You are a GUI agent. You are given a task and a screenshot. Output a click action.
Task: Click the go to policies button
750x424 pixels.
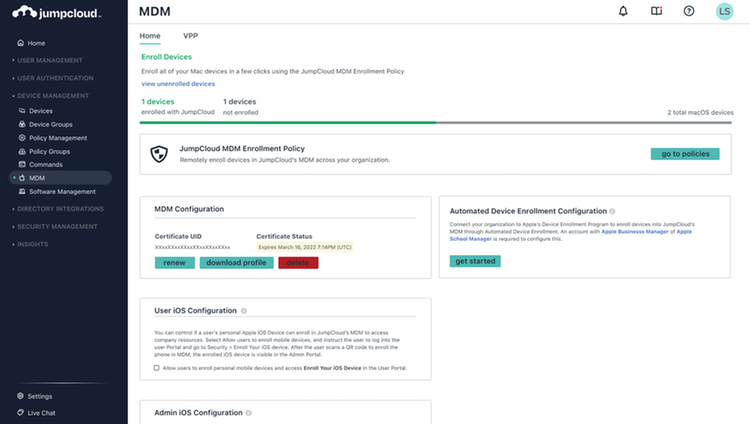coord(685,154)
